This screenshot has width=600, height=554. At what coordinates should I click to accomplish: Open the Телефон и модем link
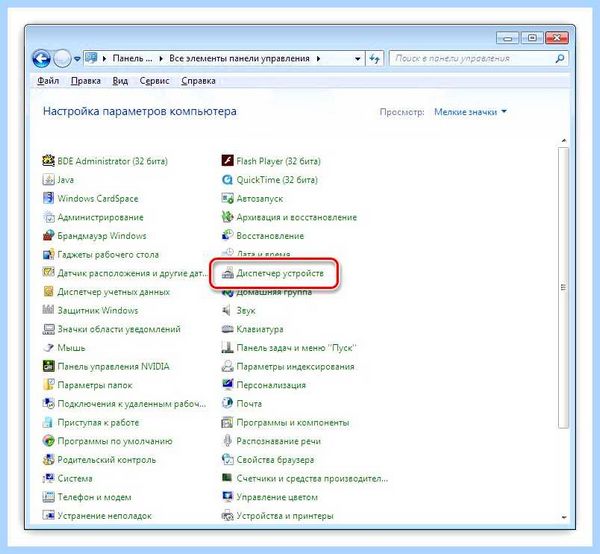pyautogui.click(x=94, y=497)
